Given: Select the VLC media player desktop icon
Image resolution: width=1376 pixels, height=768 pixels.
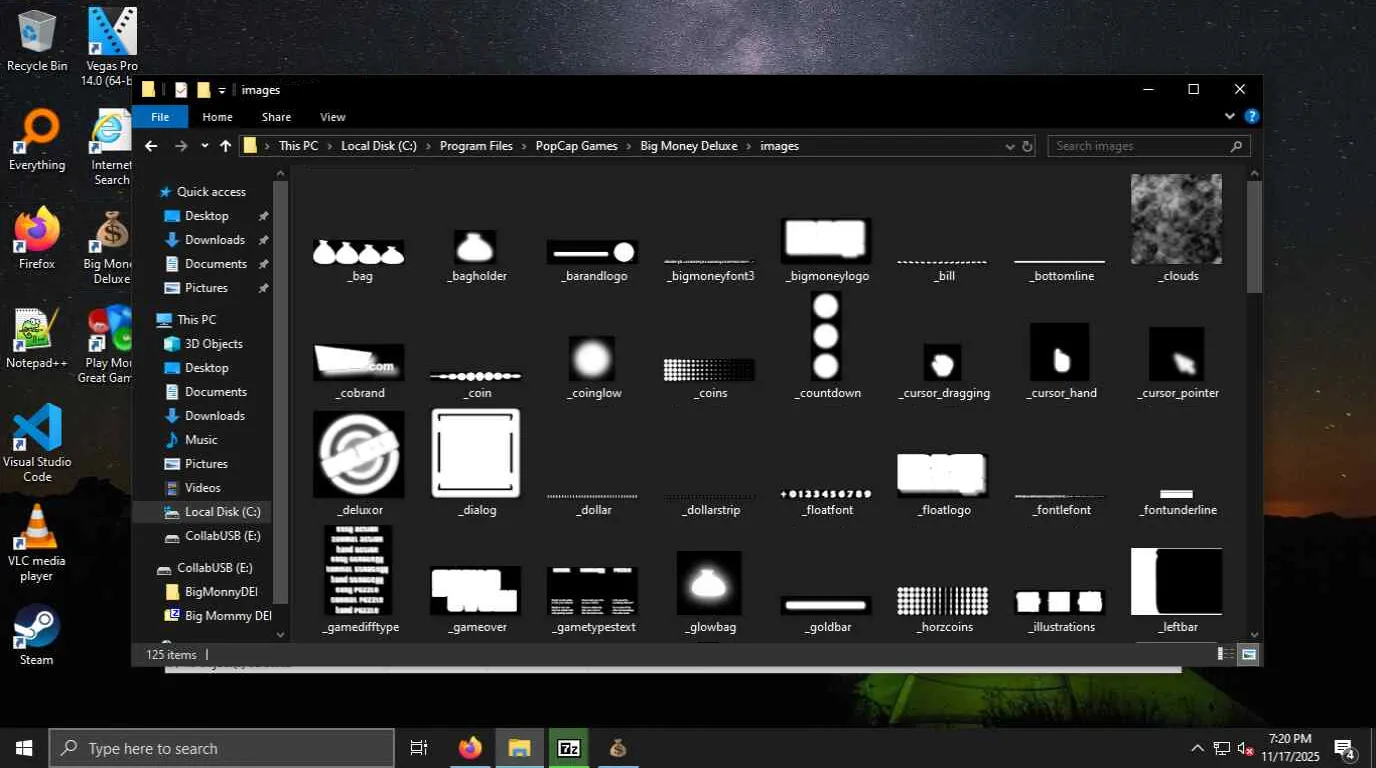Looking at the screenshot, I should click(x=37, y=542).
